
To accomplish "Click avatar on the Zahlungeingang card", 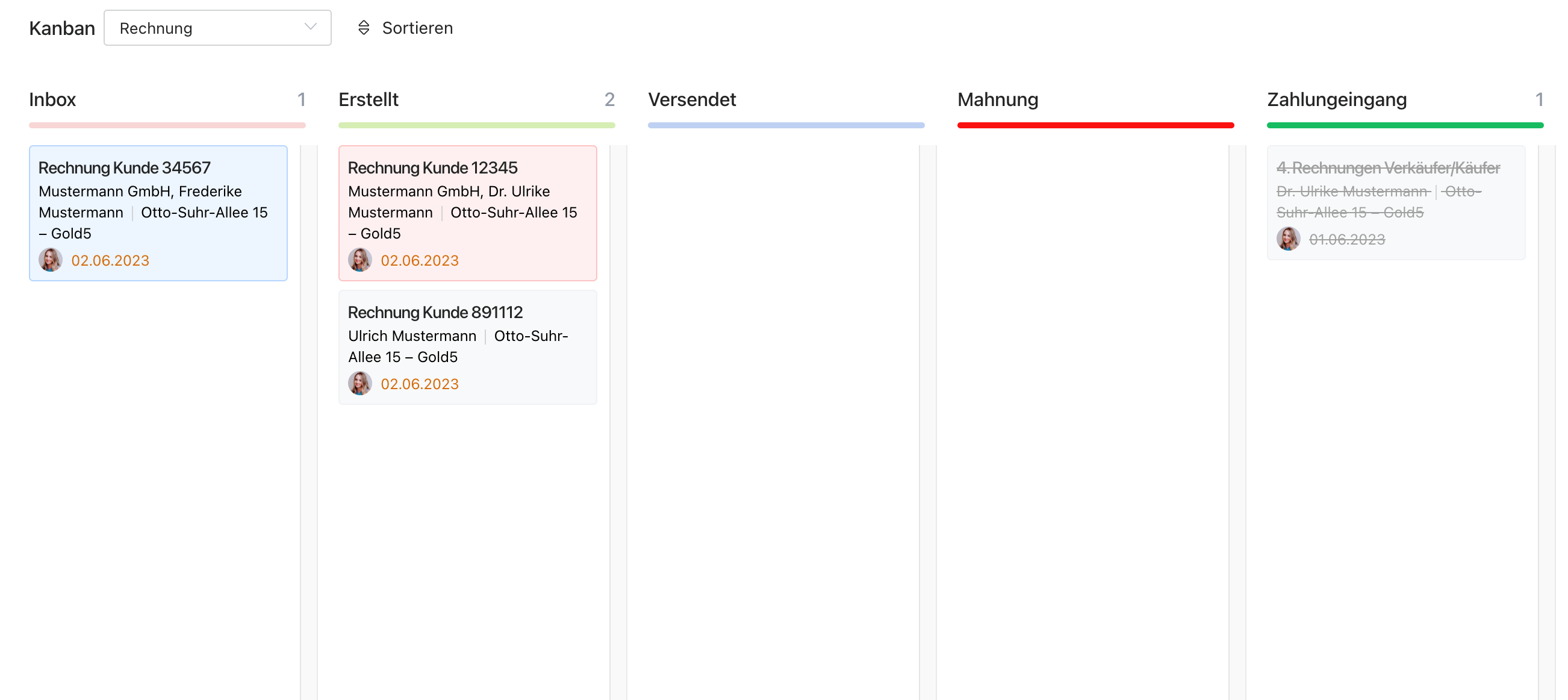I will pos(1288,239).
